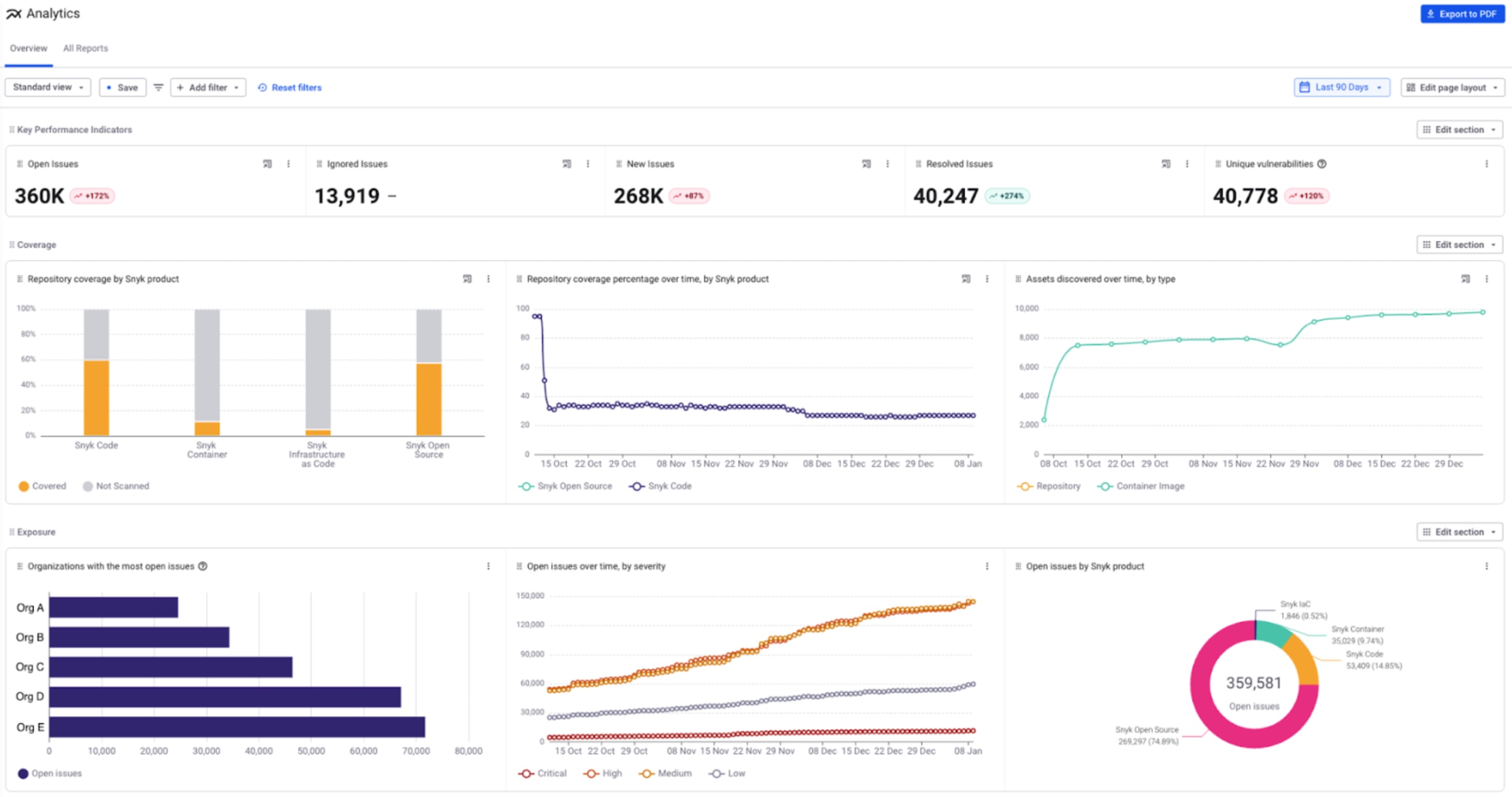
Task: Toggle the Not Scanned legend series
Action: (x=116, y=486)
